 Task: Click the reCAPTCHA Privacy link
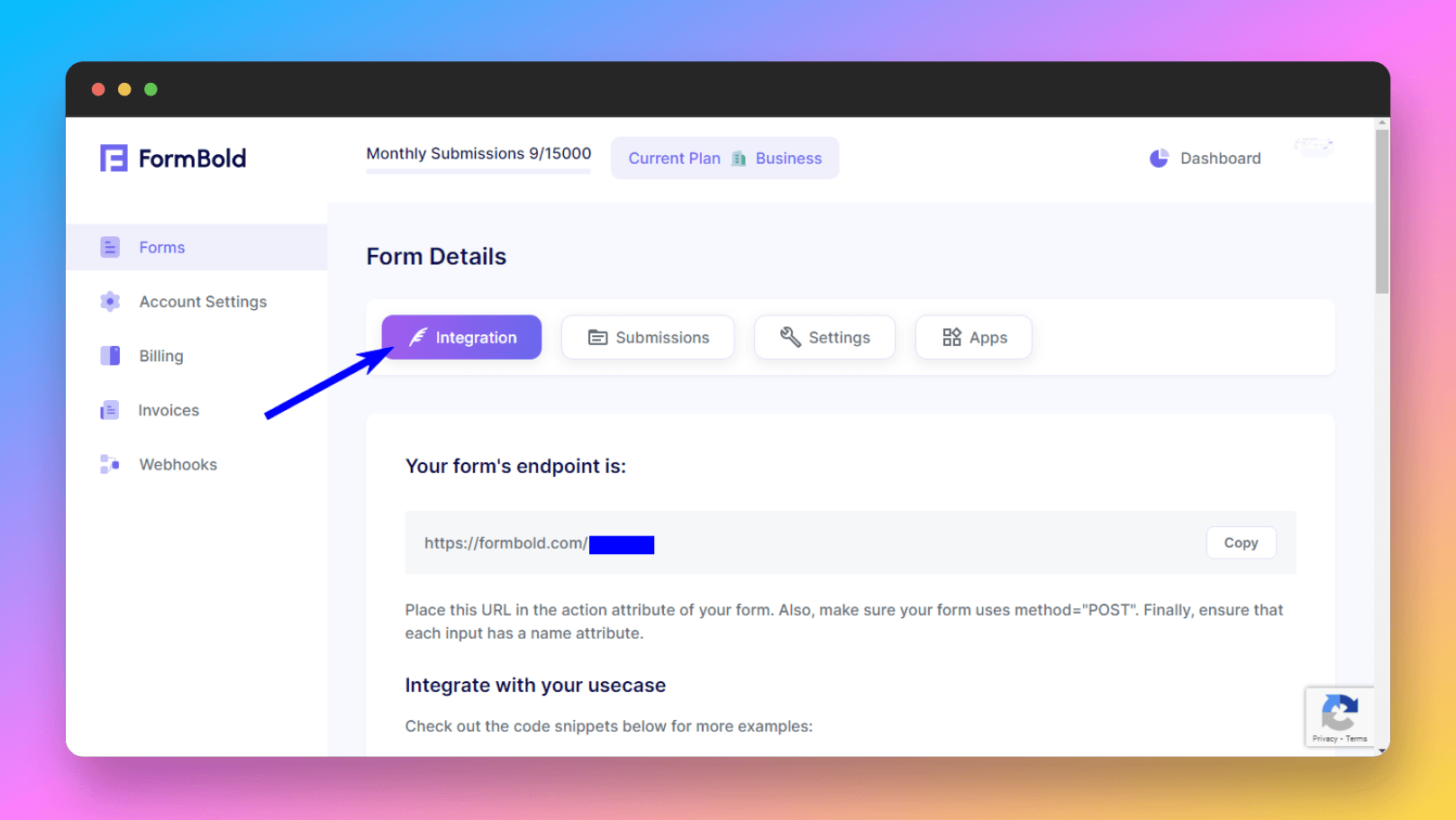(x=1324, y=739)
